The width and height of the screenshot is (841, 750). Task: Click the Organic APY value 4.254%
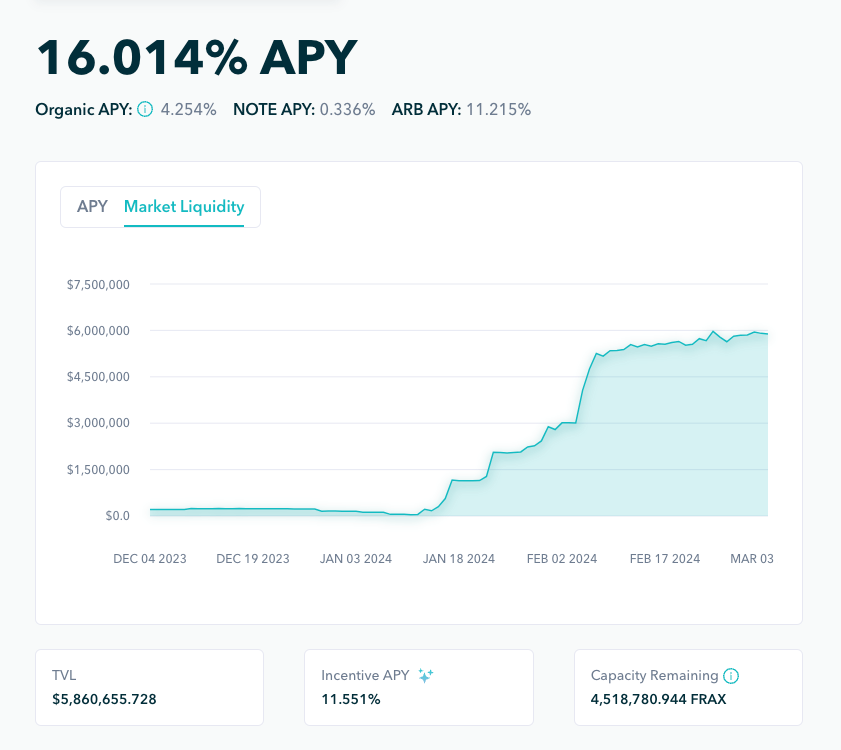pos(188,110)
